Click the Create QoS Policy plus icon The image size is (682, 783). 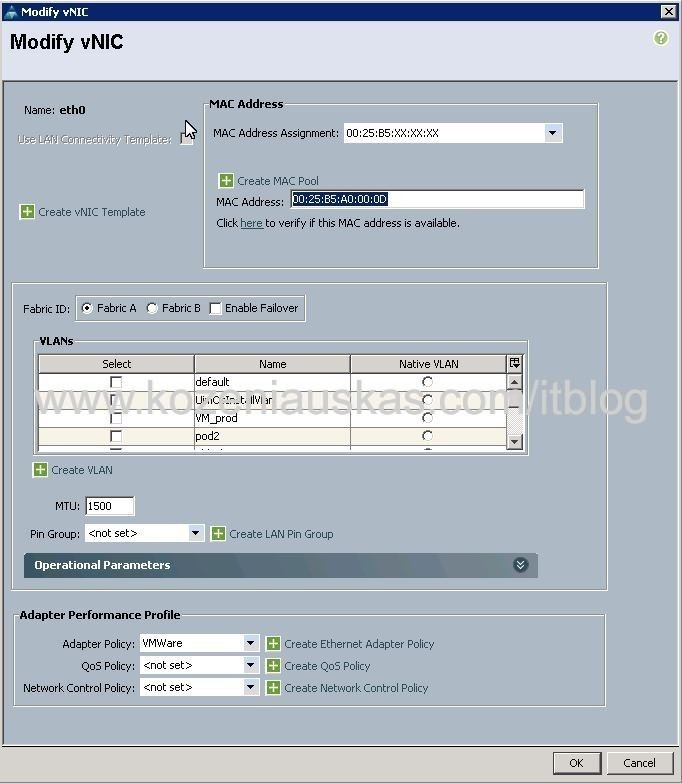coord(273,666)
